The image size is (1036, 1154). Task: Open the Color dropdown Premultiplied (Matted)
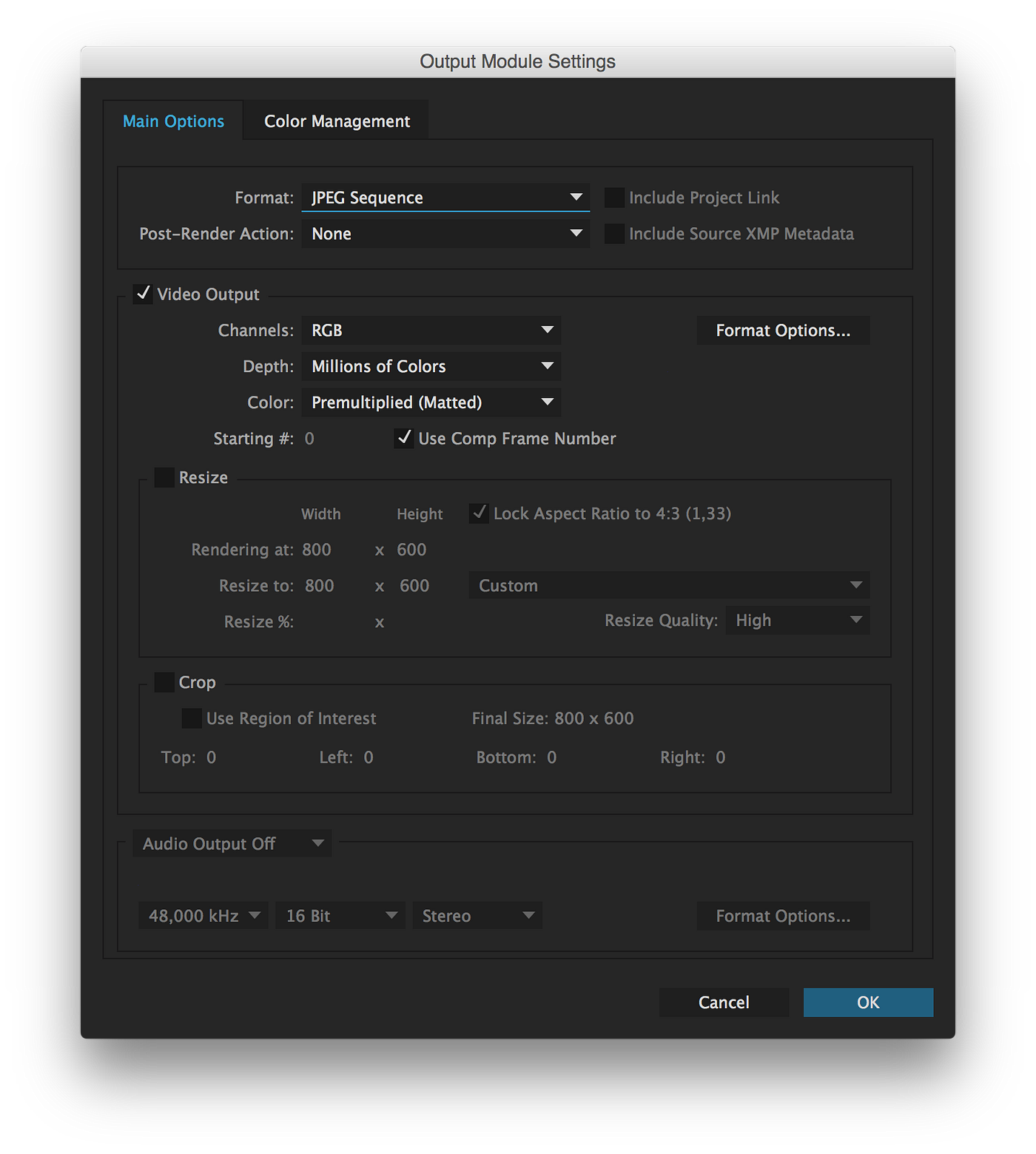tap(431, 402)
